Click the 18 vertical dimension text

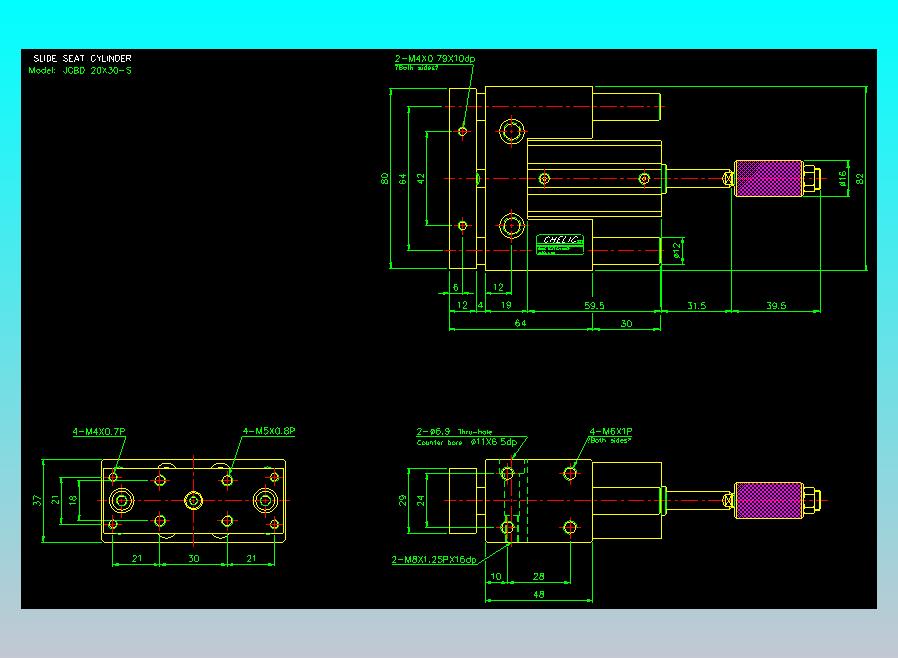[x=73, y=500]
